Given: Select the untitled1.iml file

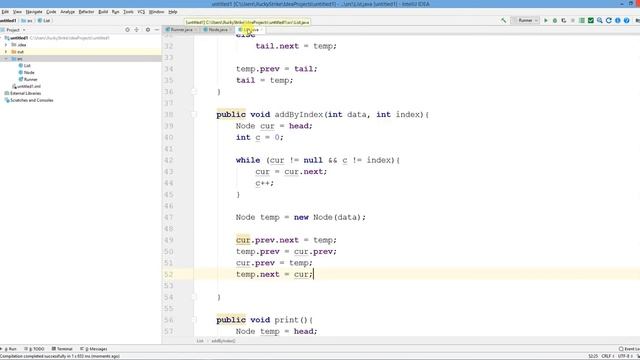Looking at the screenshot, I should (x=27, y=87).
